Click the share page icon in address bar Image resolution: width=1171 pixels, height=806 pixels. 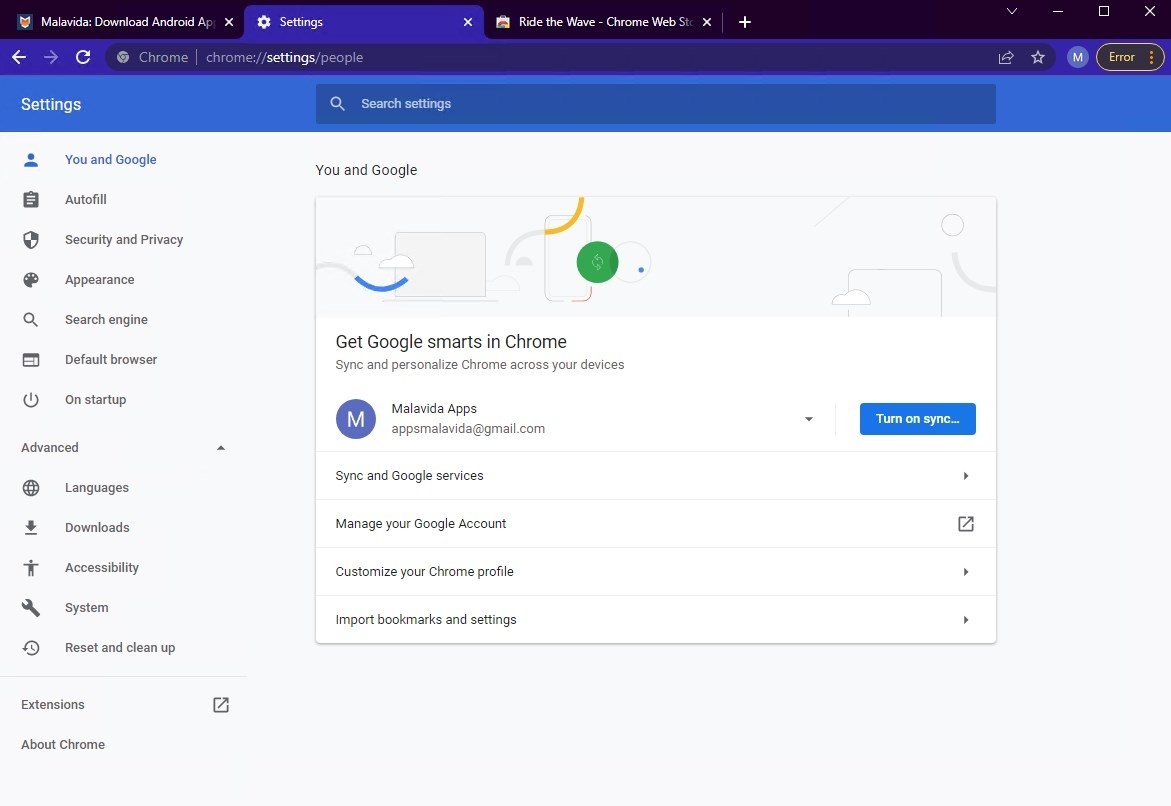(x=1006, y=58)
